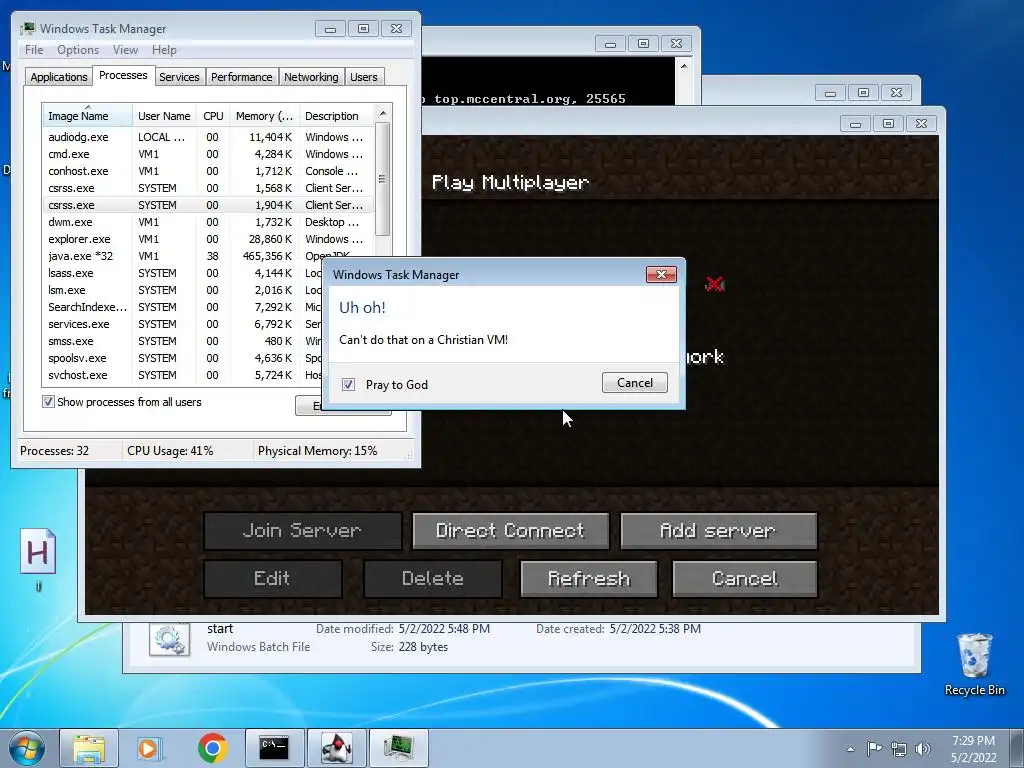Click Add server in Minecraft

(x=718, y=530)
